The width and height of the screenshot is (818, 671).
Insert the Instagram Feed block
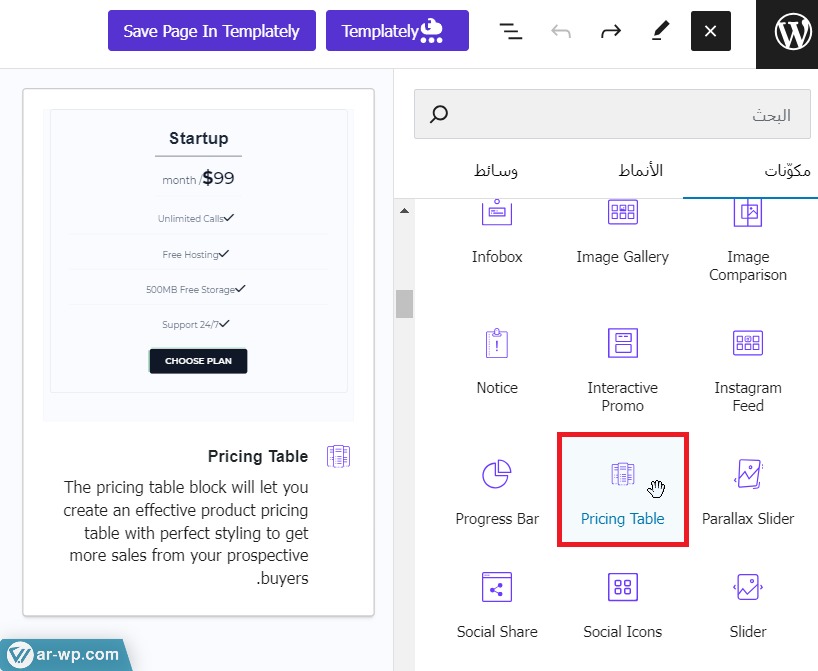click(747, 370)
